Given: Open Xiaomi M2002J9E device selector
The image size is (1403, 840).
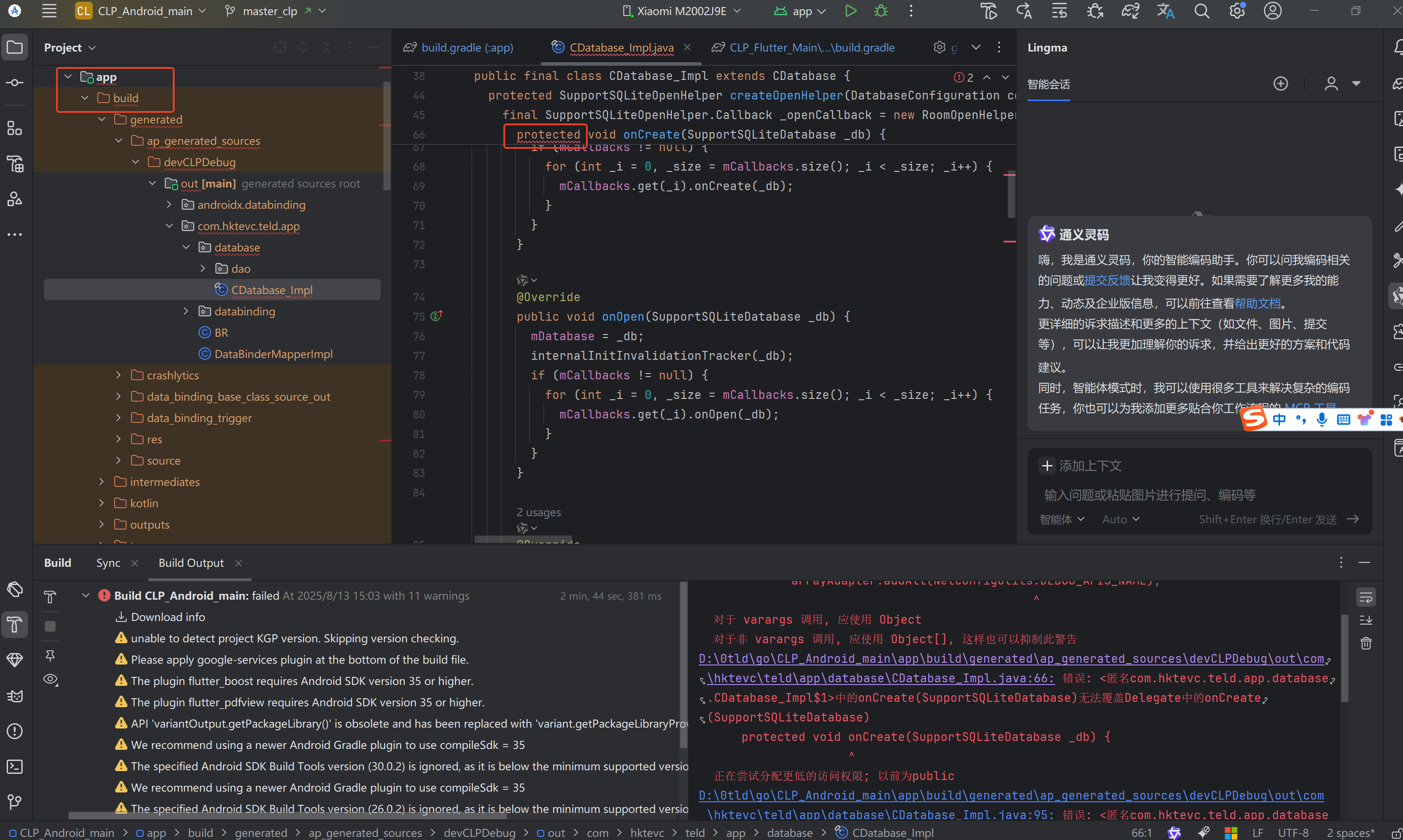Looking at the screenshot, I should (x=682, y=11).
